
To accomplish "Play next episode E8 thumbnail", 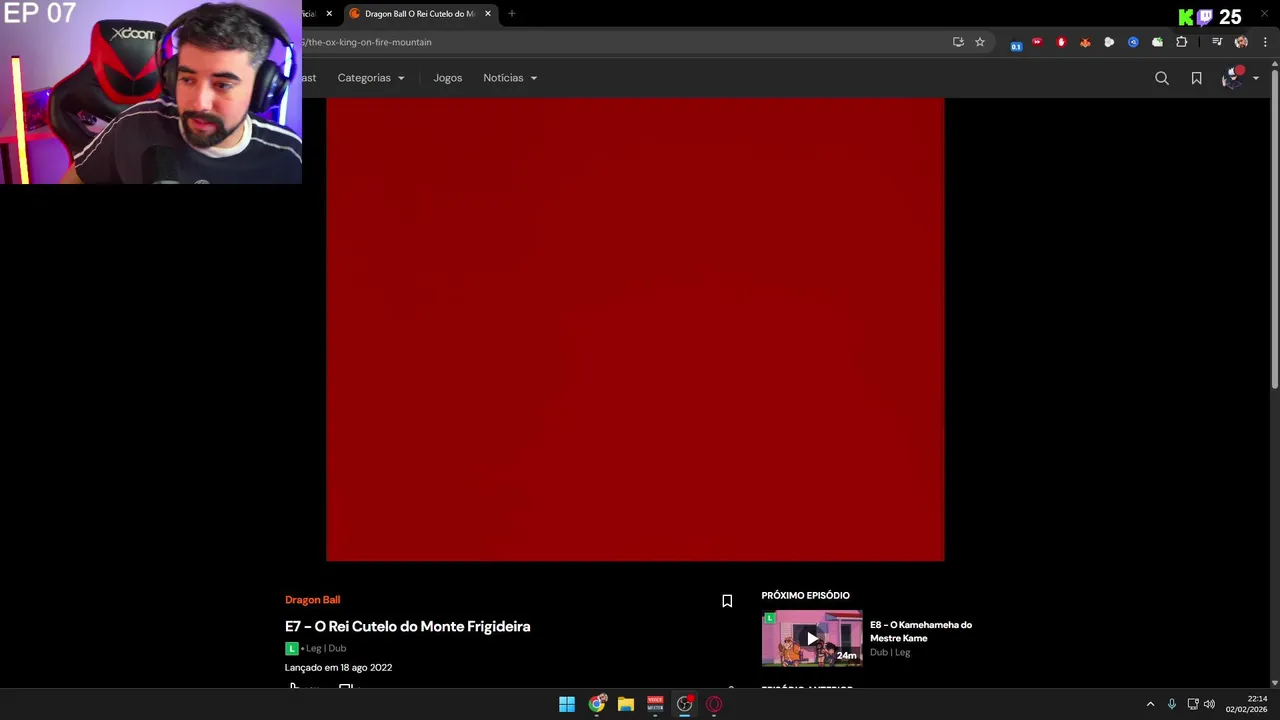I will (812, 638).
